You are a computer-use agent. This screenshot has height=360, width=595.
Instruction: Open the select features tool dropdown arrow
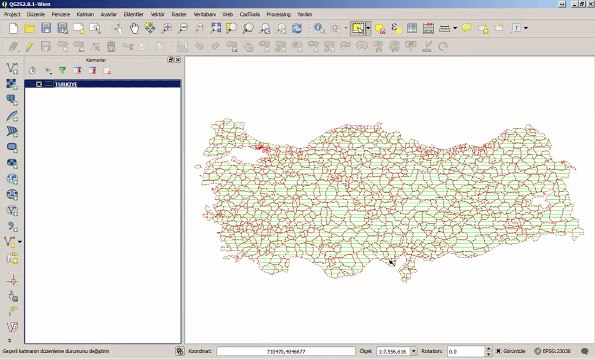pos(368,28)
